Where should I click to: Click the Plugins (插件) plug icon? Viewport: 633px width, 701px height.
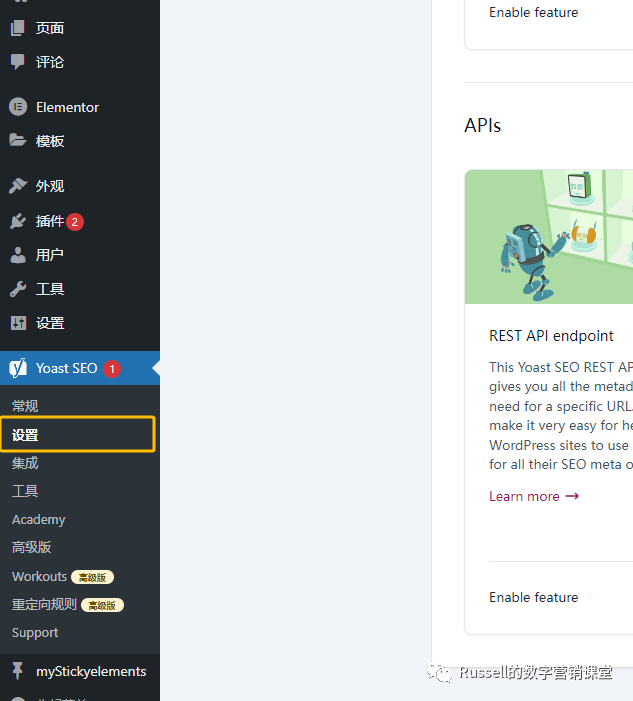click(x=18, y=221)
